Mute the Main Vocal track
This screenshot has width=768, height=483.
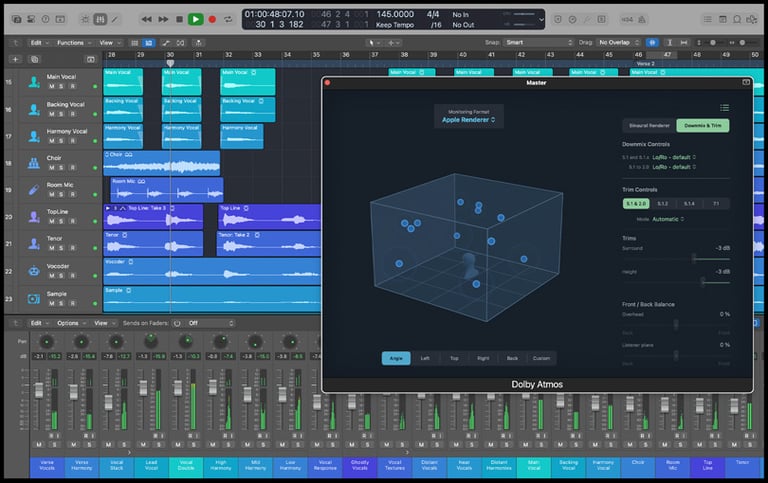(50, 86)
